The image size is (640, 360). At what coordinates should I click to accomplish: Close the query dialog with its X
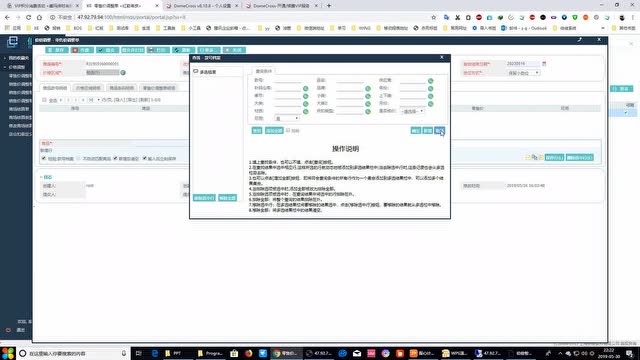(x=442, y=58)
